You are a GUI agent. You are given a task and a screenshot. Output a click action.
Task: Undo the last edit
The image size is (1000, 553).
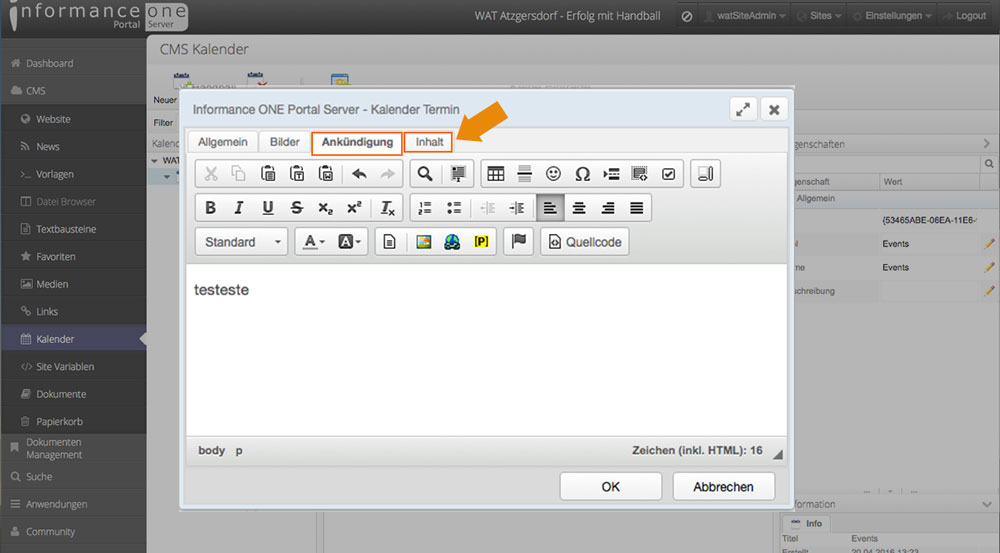[359, 173]
